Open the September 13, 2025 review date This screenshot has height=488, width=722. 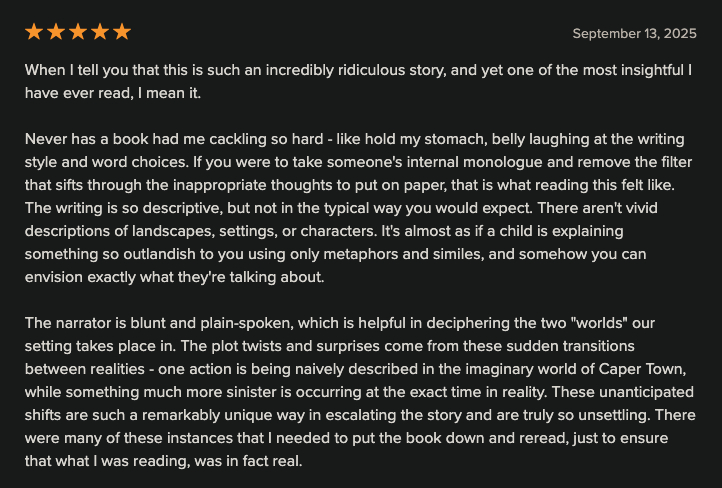click(634, 33)
